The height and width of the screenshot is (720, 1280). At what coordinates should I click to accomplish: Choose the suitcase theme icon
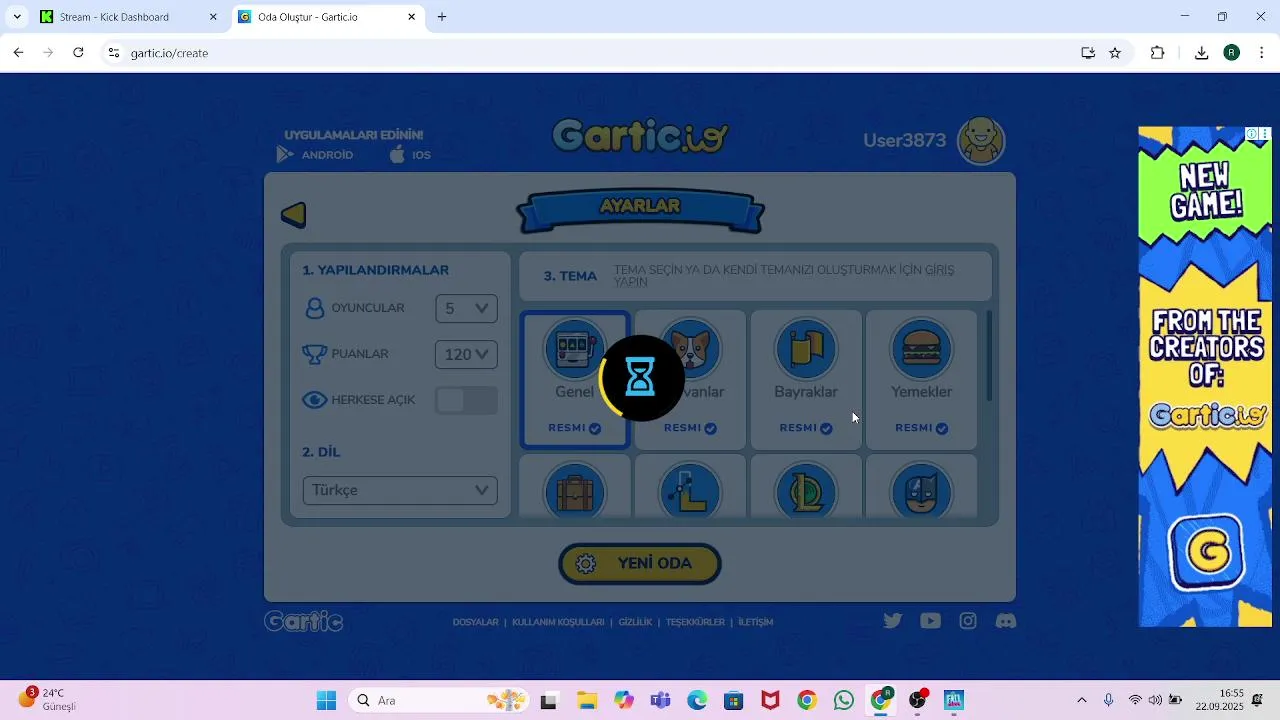click(575, 490)
